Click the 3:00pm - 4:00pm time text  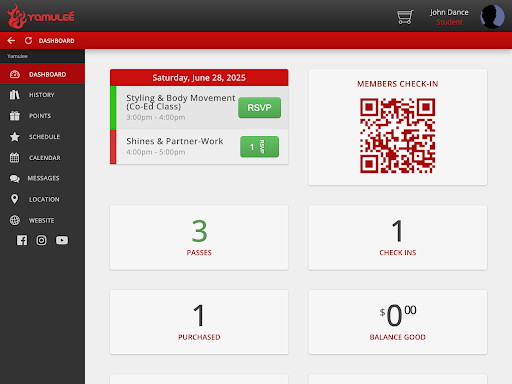[156, 117]
